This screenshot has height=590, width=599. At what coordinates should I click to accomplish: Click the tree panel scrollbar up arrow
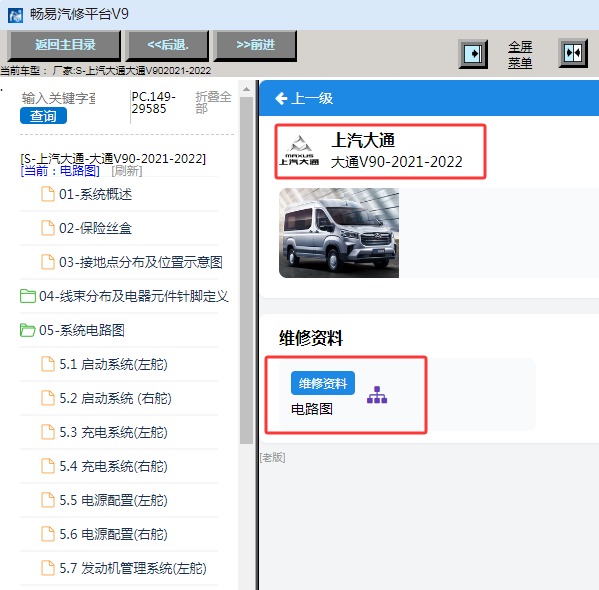click(246, 89)
